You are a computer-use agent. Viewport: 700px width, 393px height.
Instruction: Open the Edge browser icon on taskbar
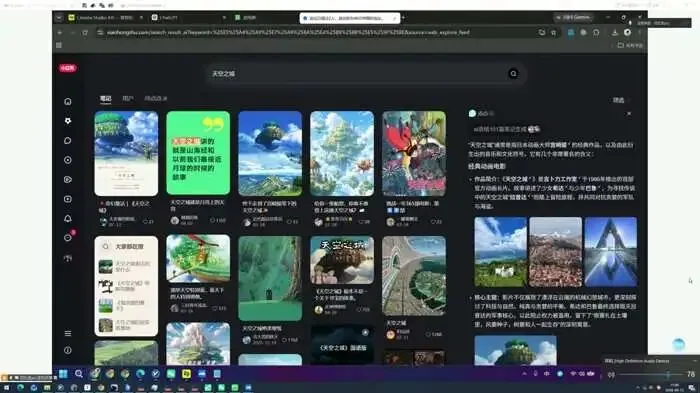140,373
